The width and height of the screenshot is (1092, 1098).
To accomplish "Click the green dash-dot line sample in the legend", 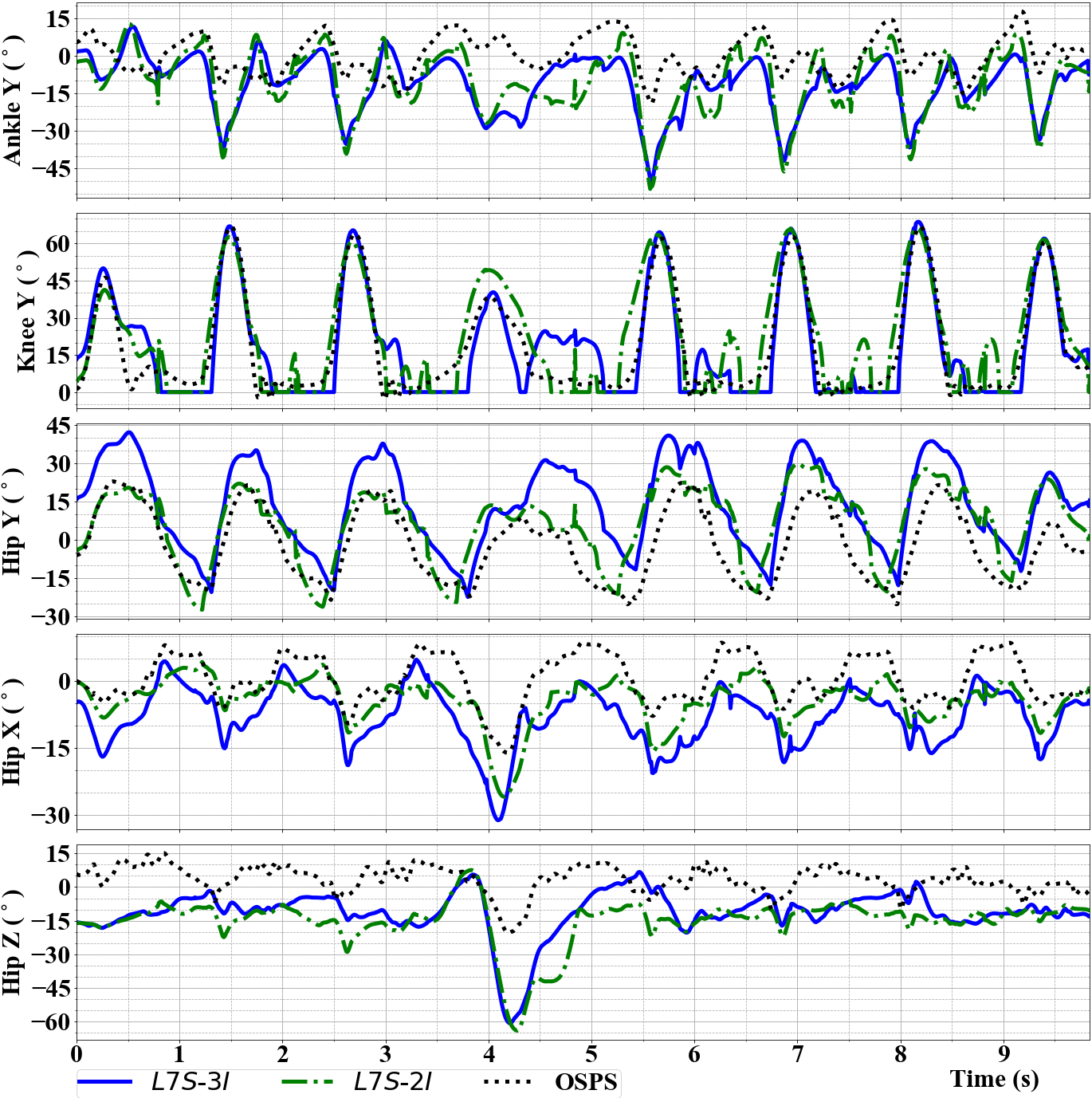I will click(x=309, y=1081).
